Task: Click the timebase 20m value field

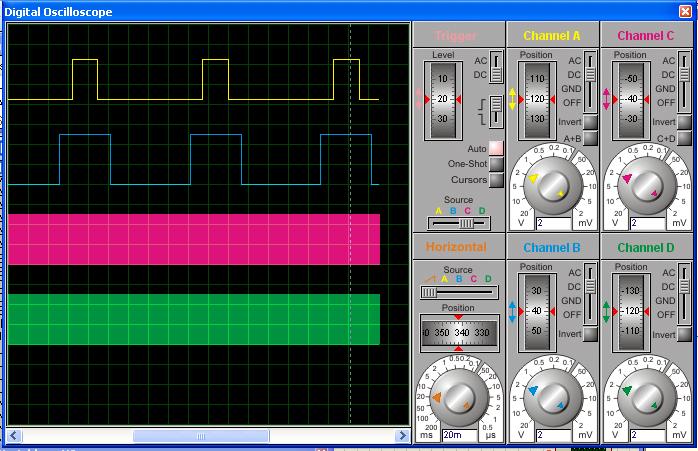Action: coord(459,435)
